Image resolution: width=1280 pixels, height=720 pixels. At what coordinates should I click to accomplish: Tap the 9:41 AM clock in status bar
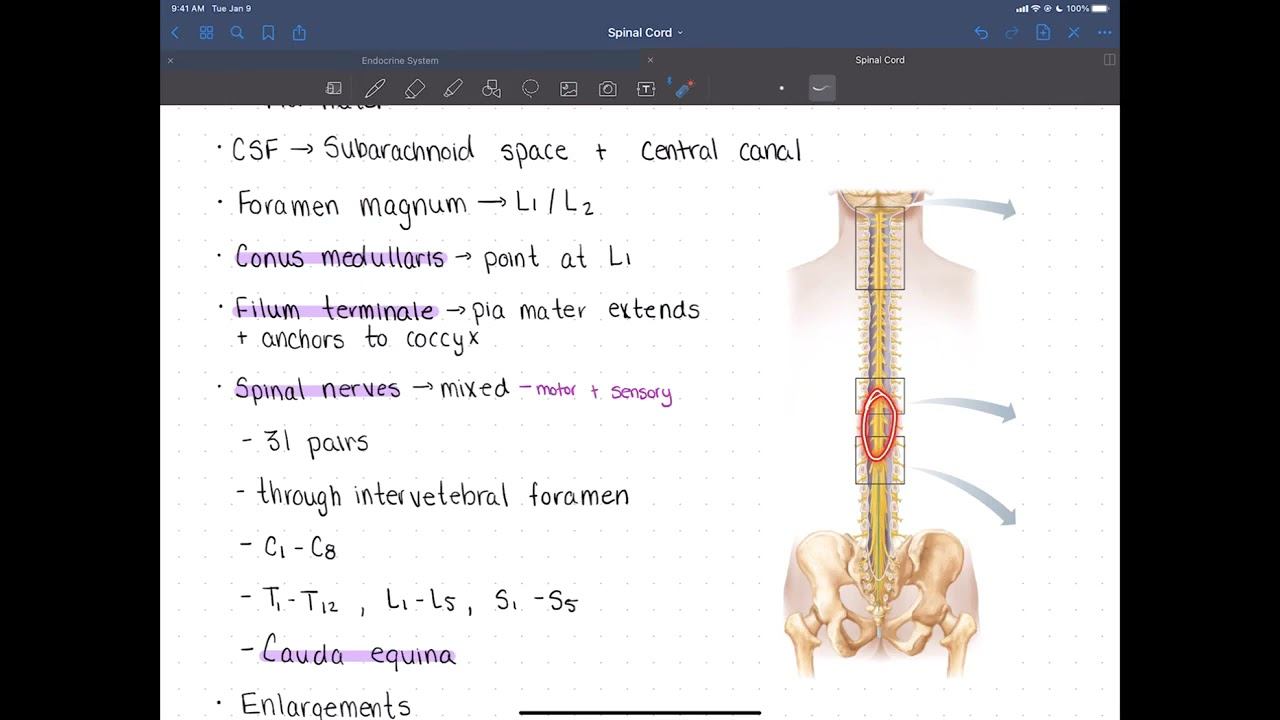click(x=188, y=8)
